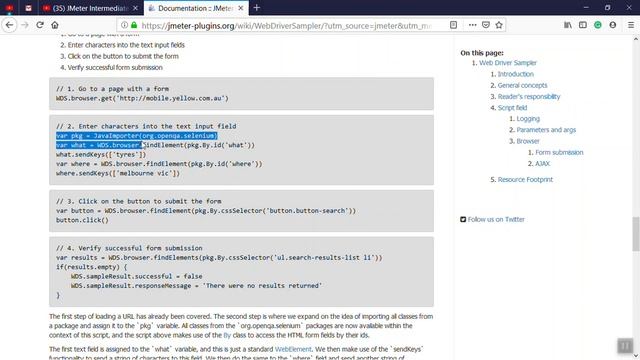Jump to Browser subsection
Viewport: 640px width, 360px height.
point(528,141)
